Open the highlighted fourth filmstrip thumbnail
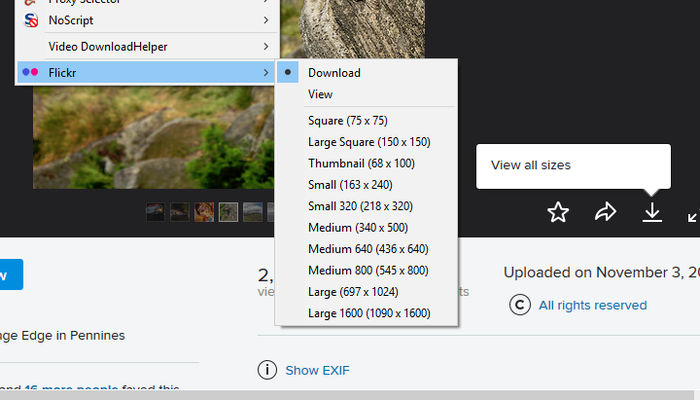 pyautogui.click(x=228, y=212)
